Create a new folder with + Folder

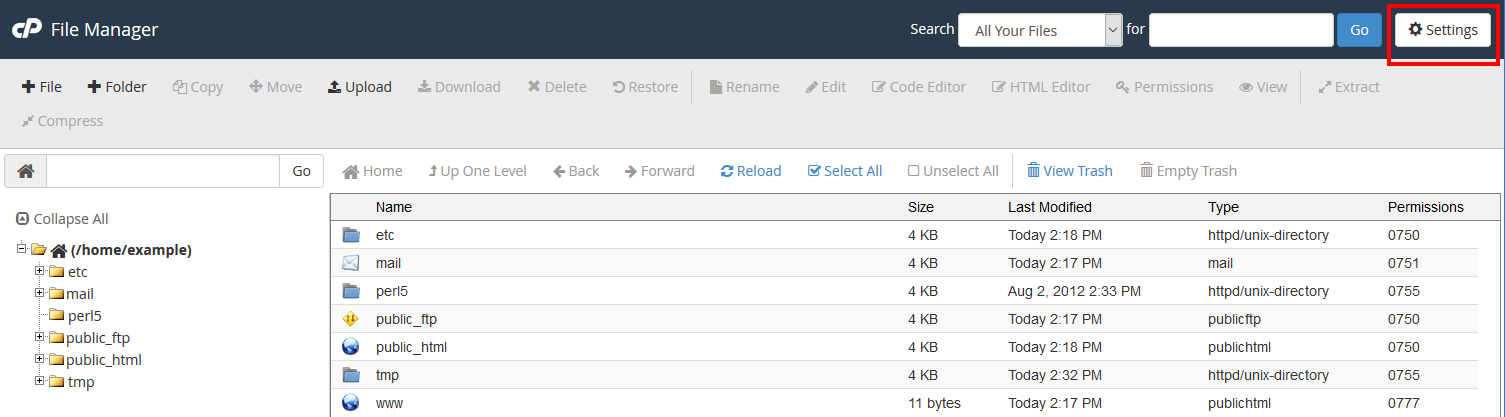(x=117, y=87)
